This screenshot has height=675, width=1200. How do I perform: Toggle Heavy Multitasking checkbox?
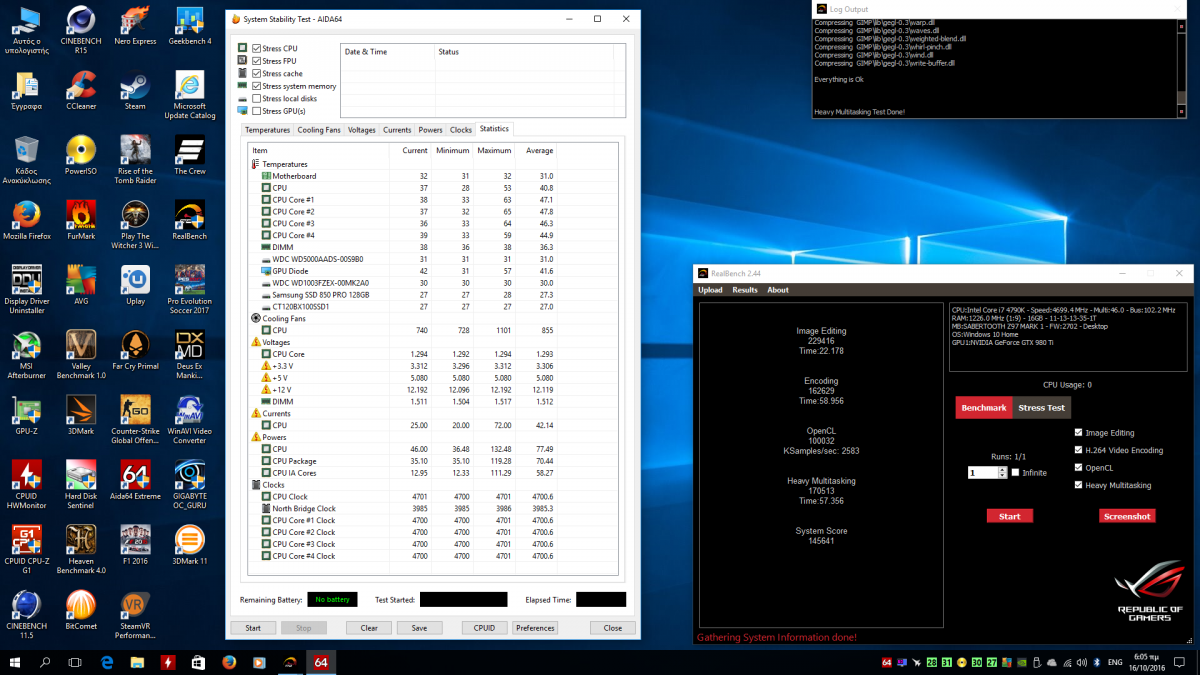point(1078,485)
